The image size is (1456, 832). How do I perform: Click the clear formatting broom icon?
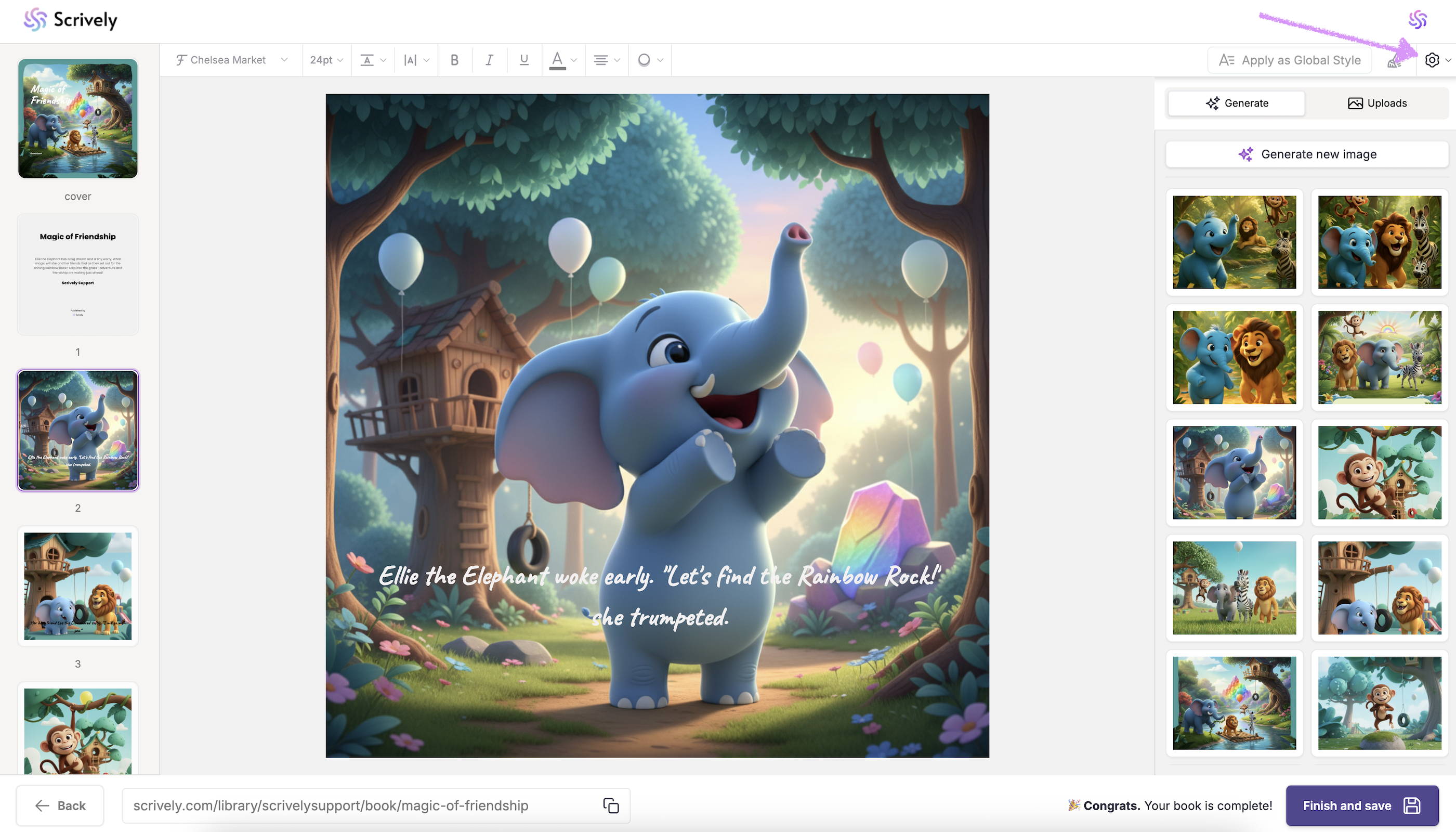click(x=1394, y=62)
